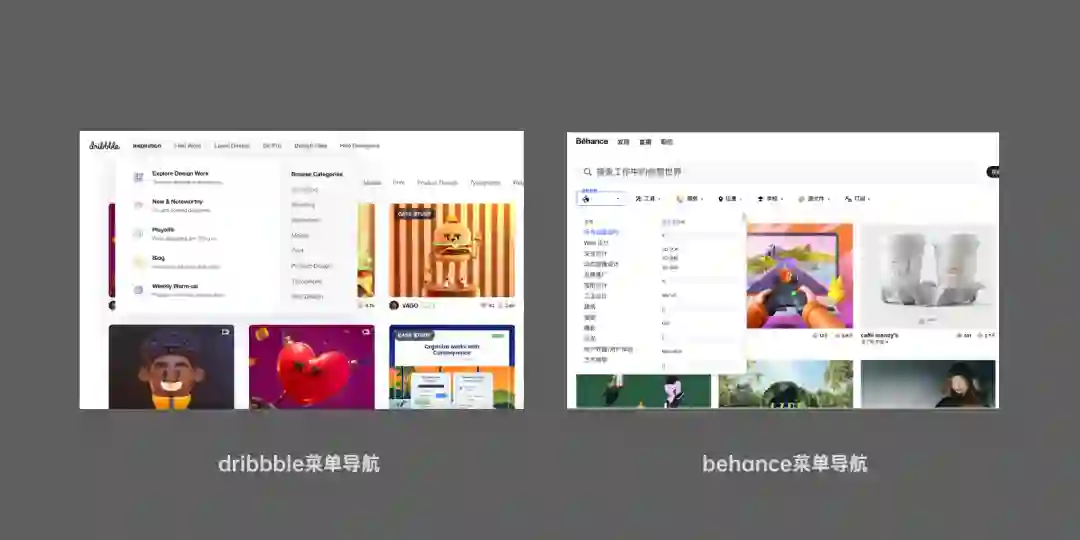
Task: Select the highlighted blue Behance category
Action: tap(601, 233)
